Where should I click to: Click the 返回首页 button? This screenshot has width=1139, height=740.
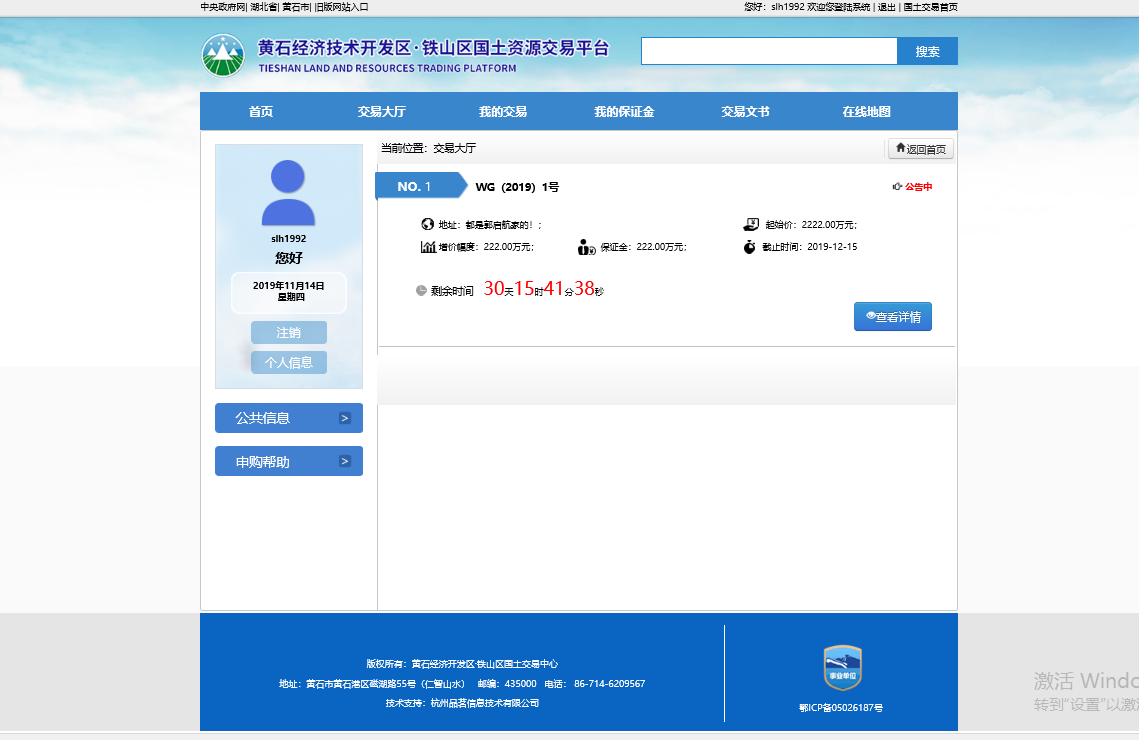point(920,149)
